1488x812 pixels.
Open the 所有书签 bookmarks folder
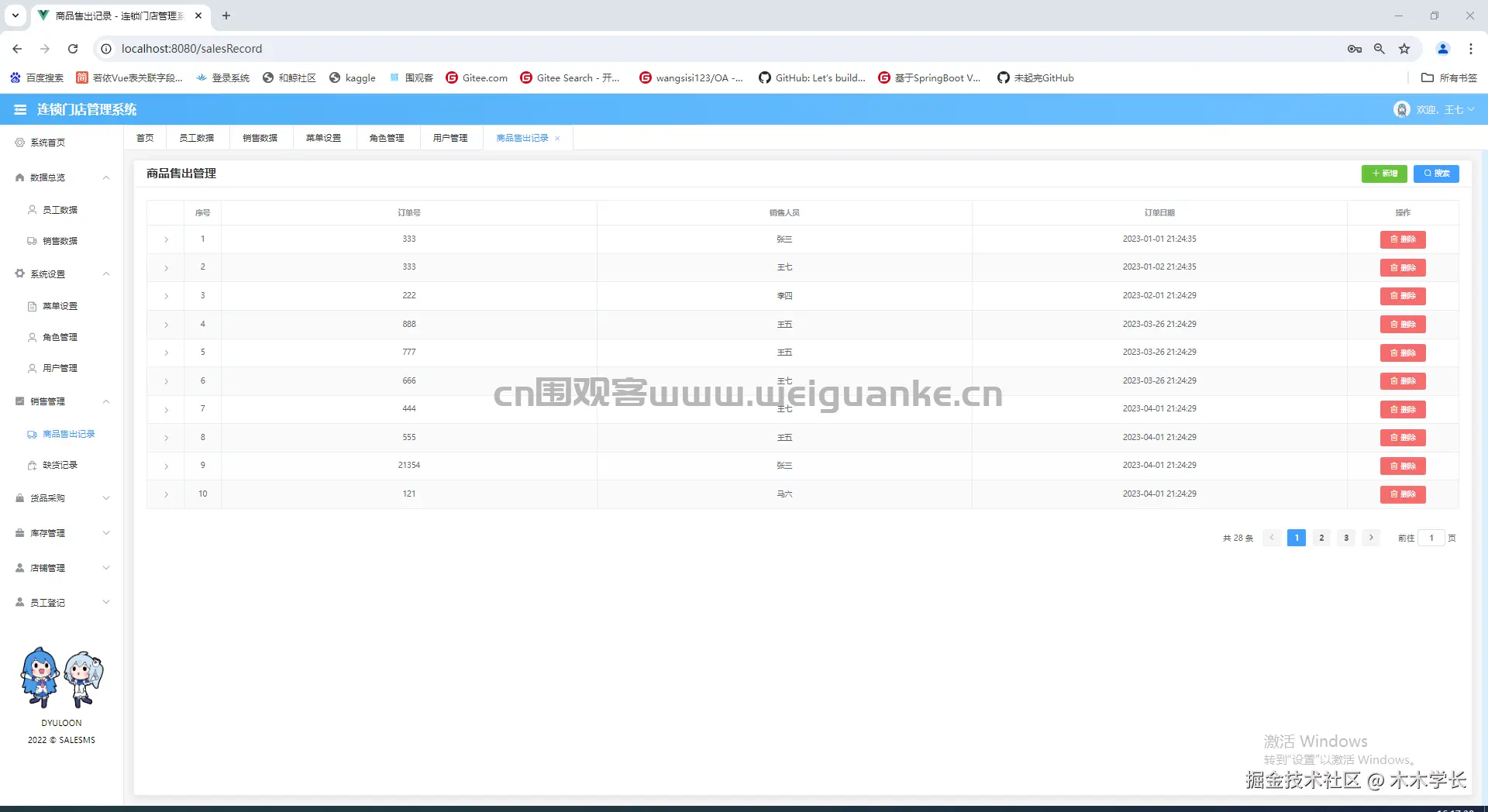[1449, 77]
